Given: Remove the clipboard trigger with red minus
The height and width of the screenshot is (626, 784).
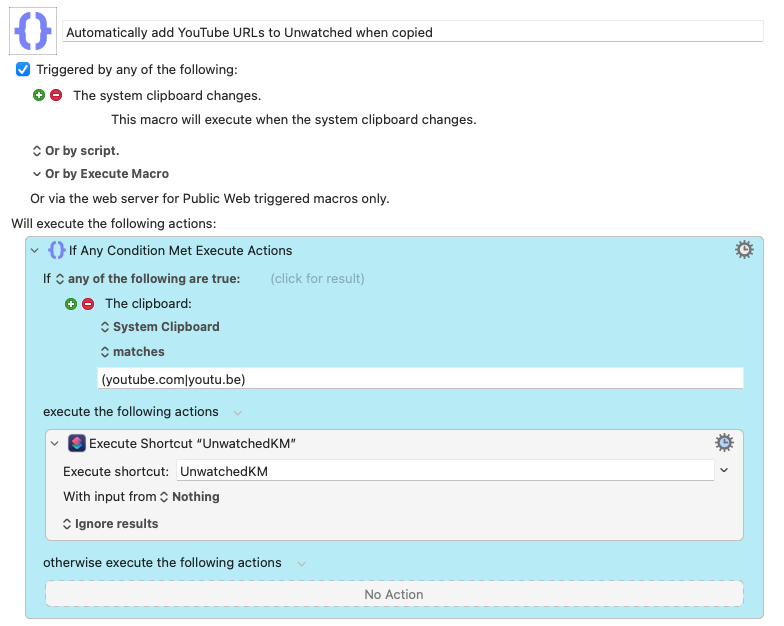Looking at the screenshot, I should tap(56, 95).
